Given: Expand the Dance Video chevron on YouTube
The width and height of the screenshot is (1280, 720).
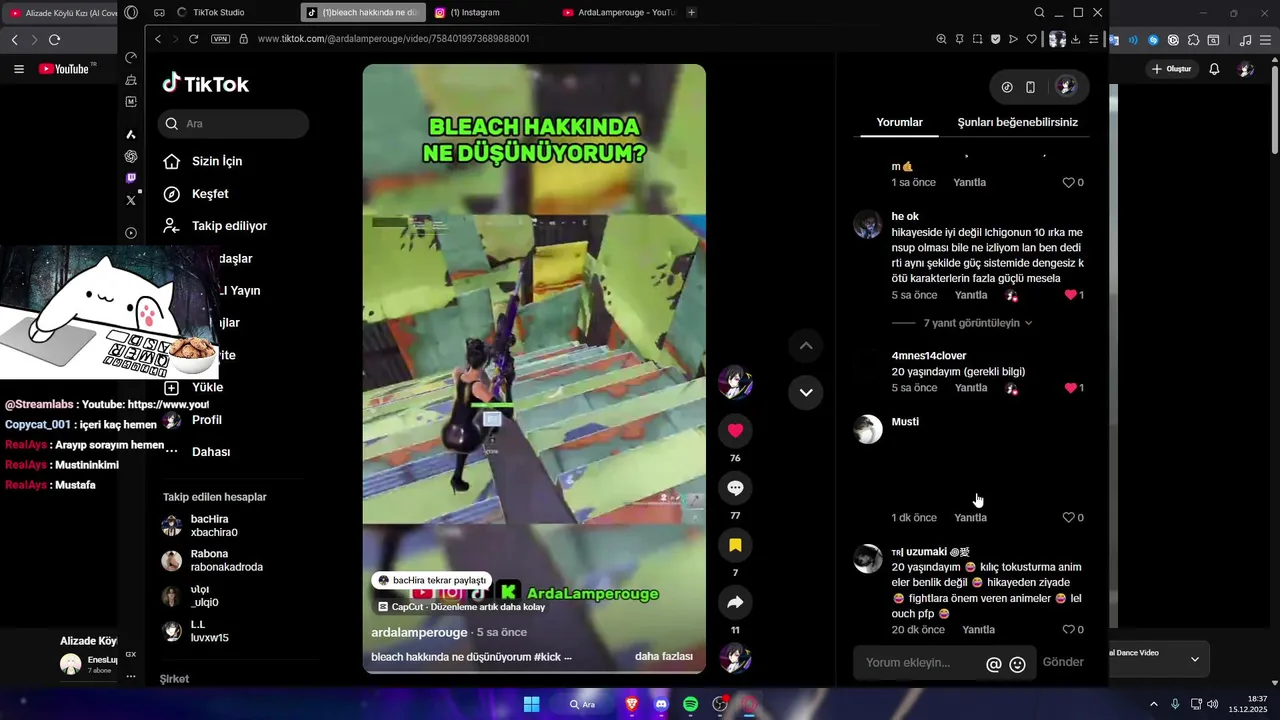Looking at the screenshot, I should click(1194, 659).
